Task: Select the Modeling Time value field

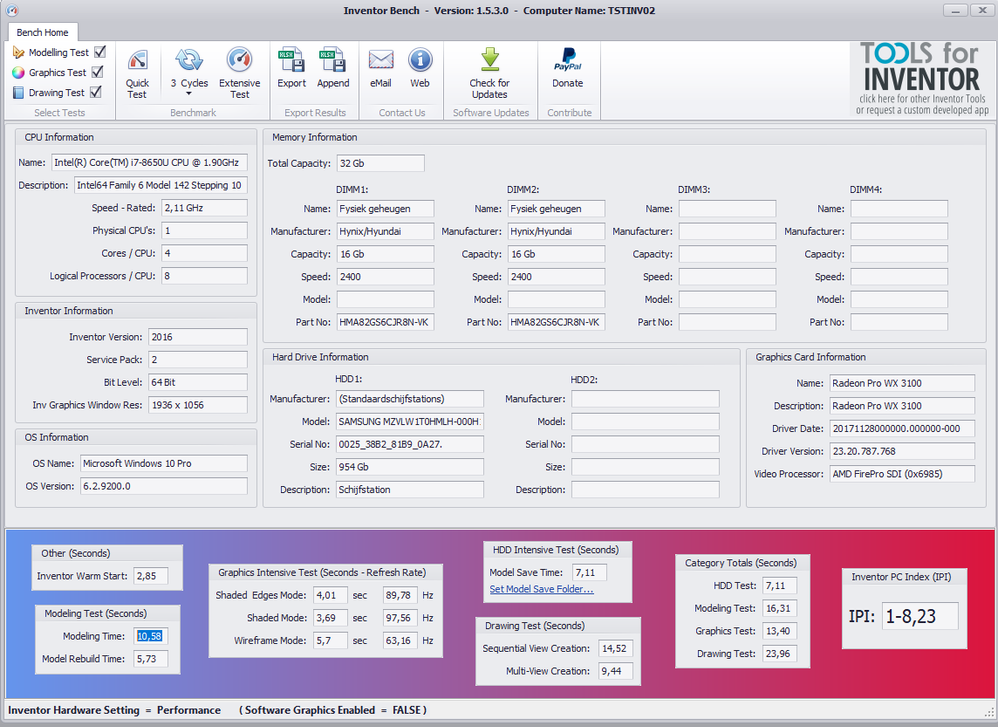Action: 150,636
